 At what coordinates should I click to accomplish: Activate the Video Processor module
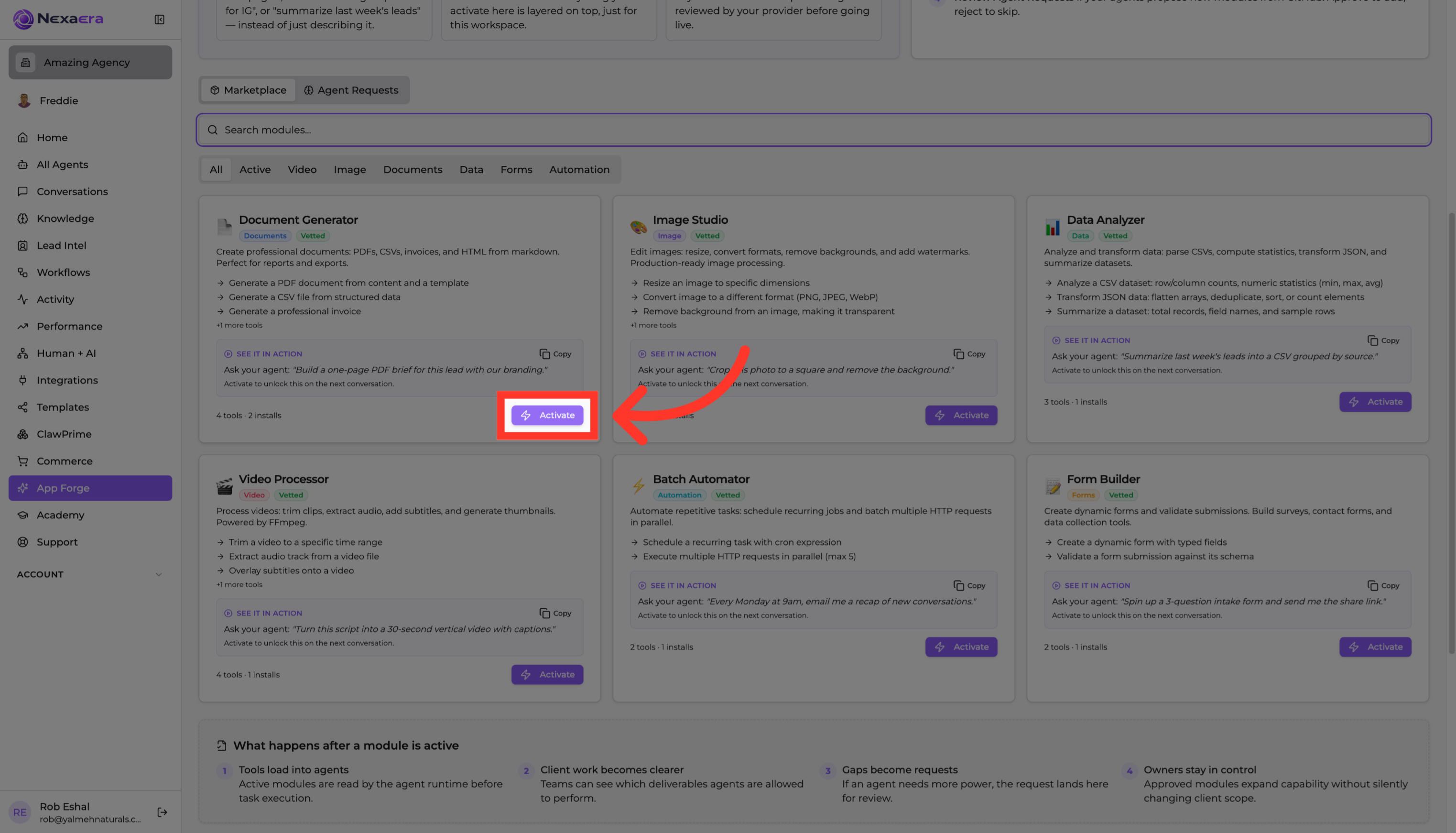(x=547, y=674)
